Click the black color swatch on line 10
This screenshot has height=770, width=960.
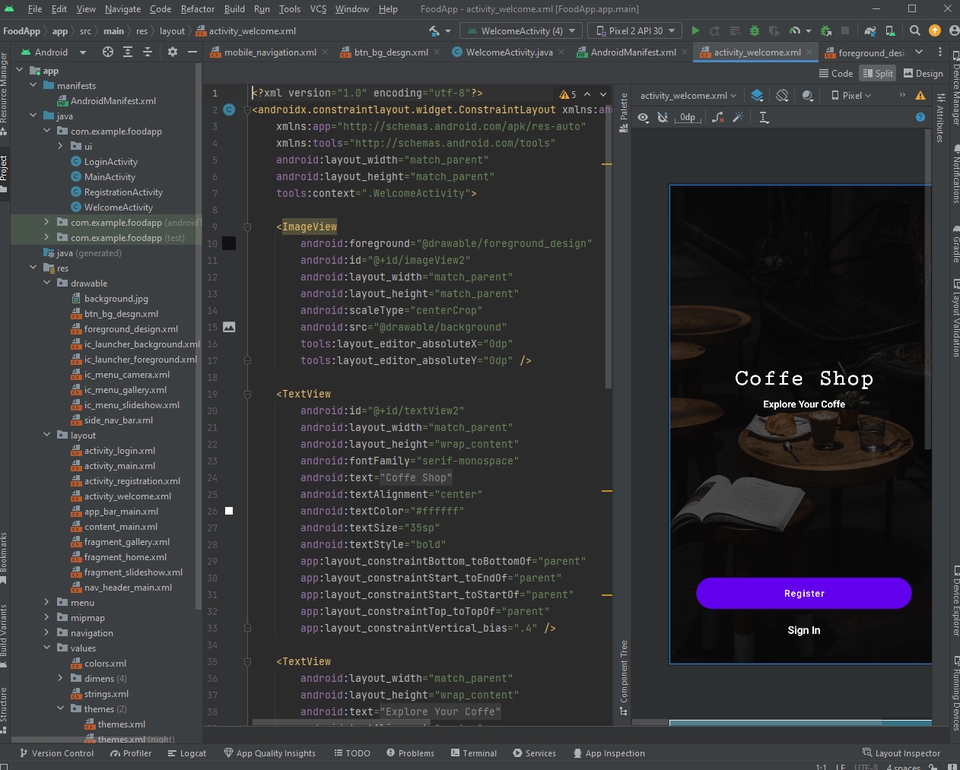[x=229, y=244]
